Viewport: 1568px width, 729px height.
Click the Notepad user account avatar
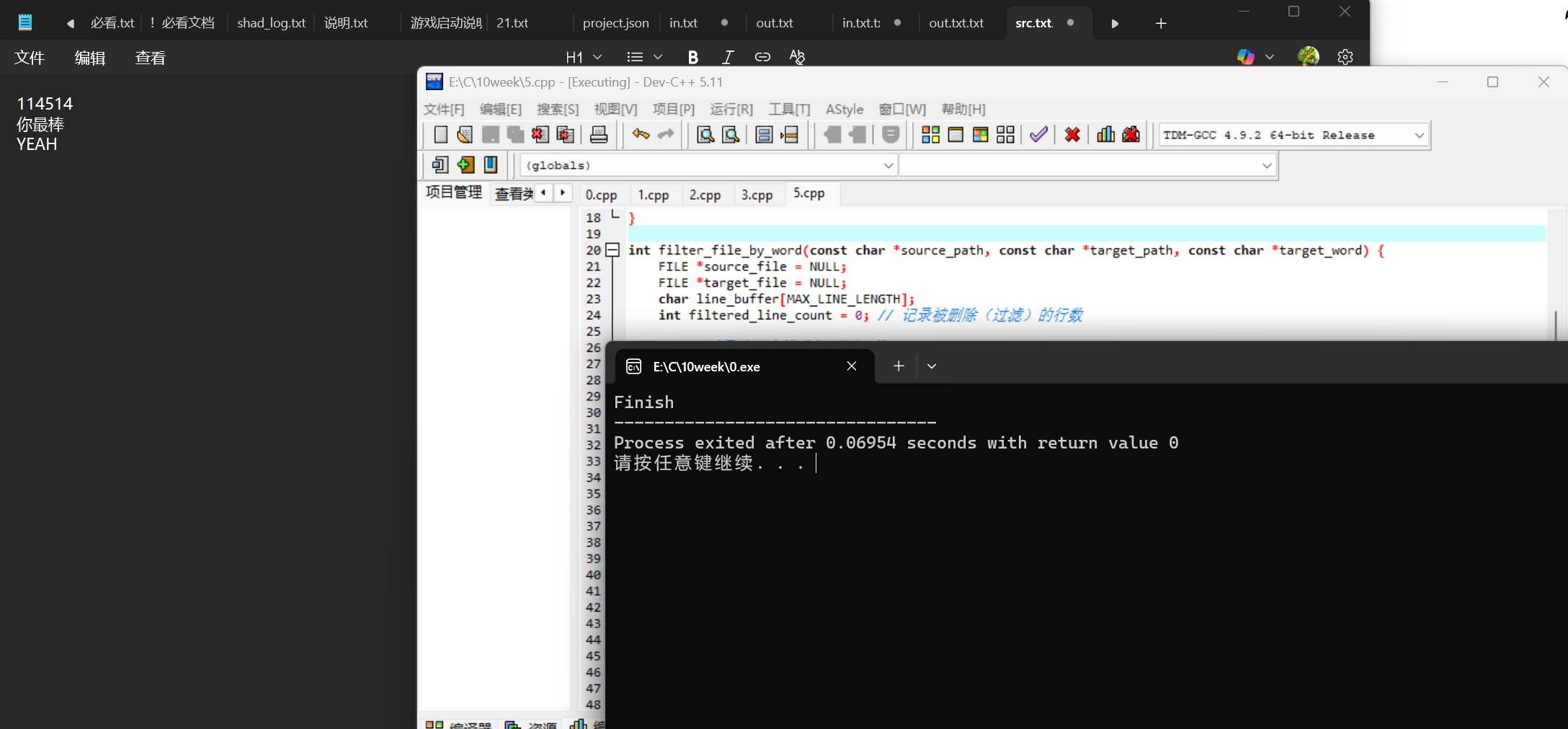click(1308, 57)
